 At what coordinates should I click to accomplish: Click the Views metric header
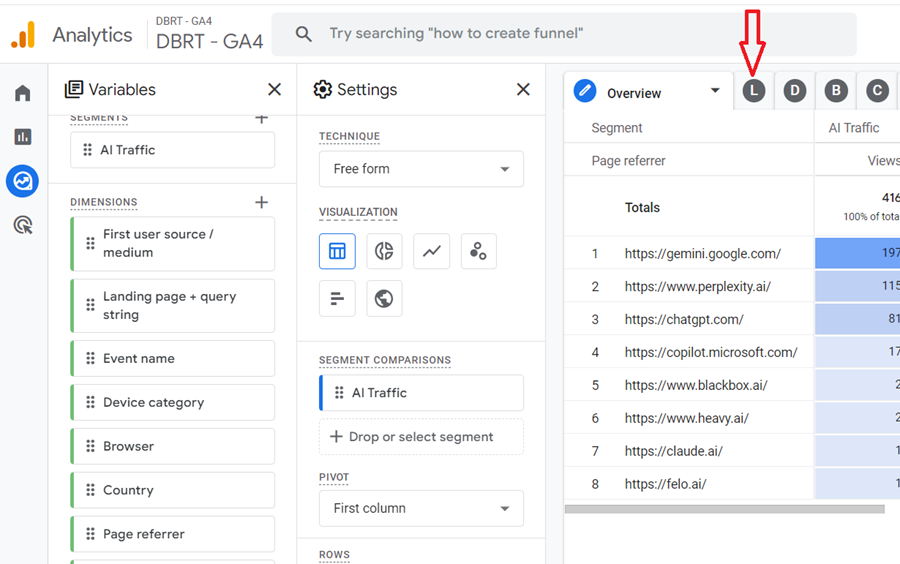(883, 161)
